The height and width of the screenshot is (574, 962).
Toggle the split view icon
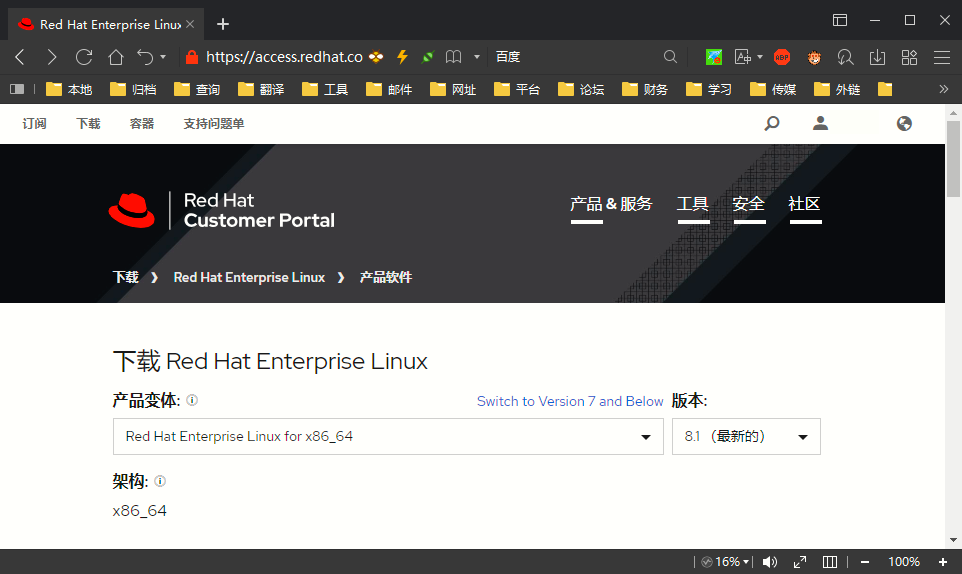point(830,562)
